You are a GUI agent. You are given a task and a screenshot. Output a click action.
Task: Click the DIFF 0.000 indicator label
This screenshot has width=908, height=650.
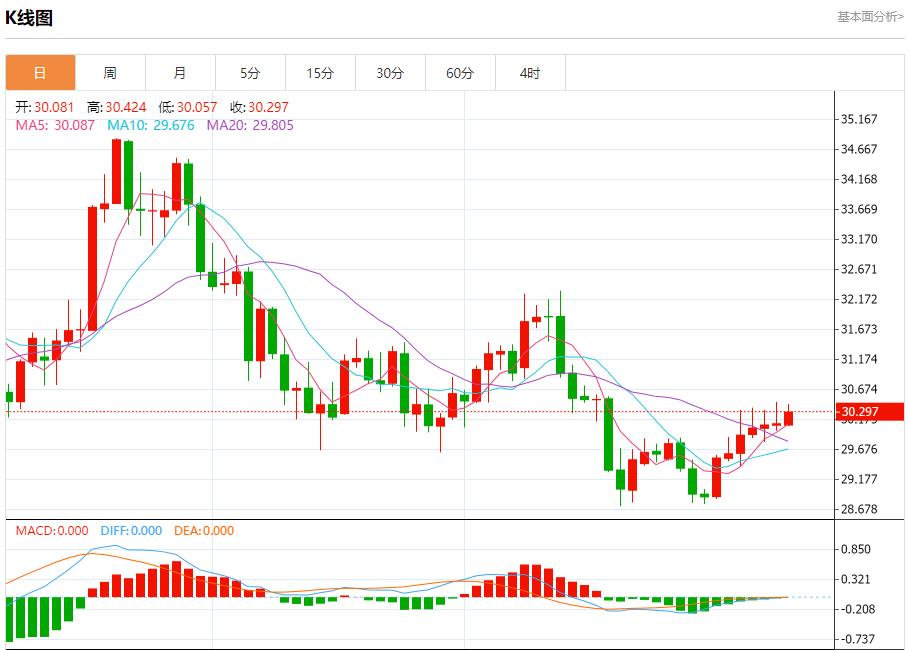(131, 531)
